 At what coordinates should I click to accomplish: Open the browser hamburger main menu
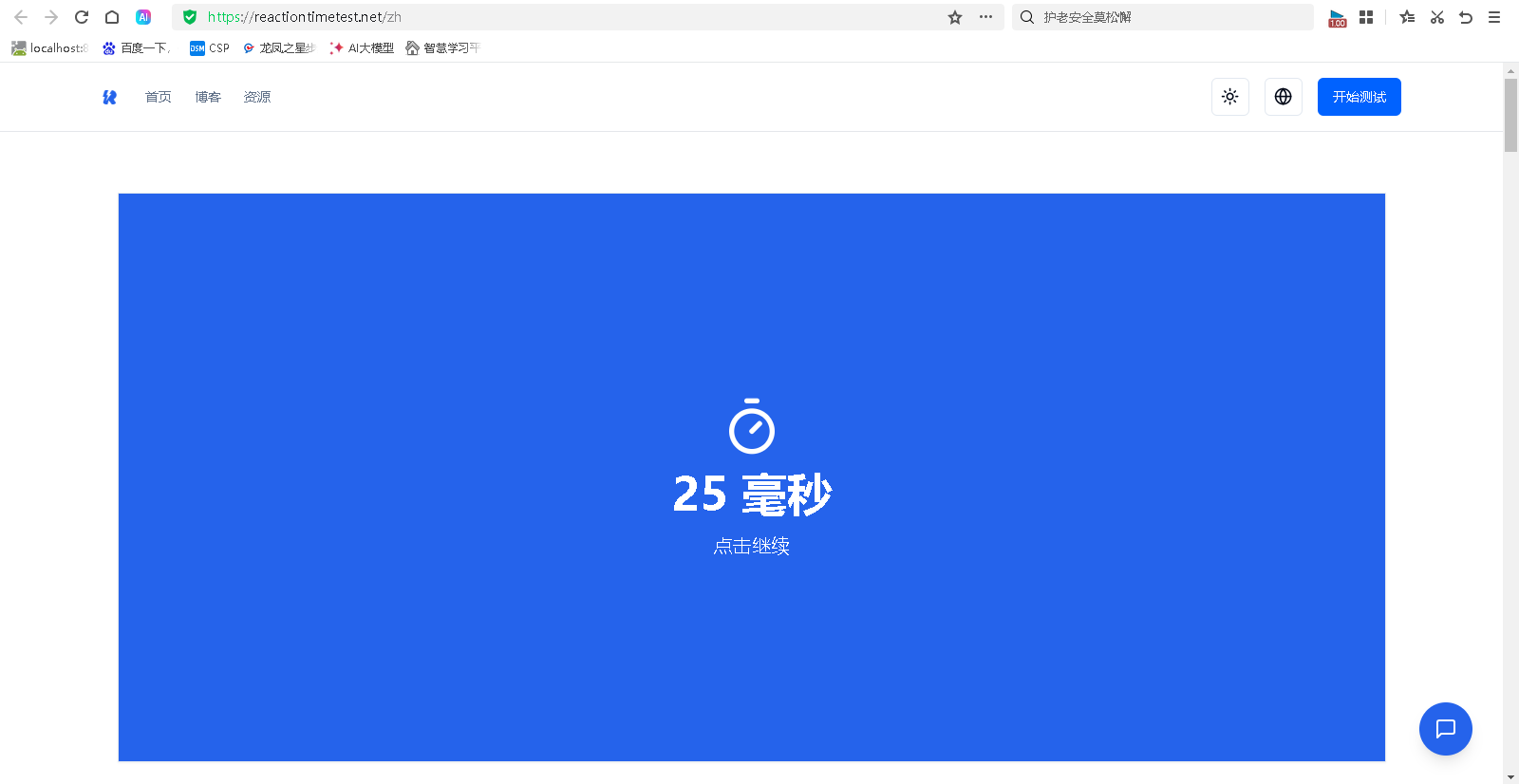pyautogui.click(x=1494, y=17)
